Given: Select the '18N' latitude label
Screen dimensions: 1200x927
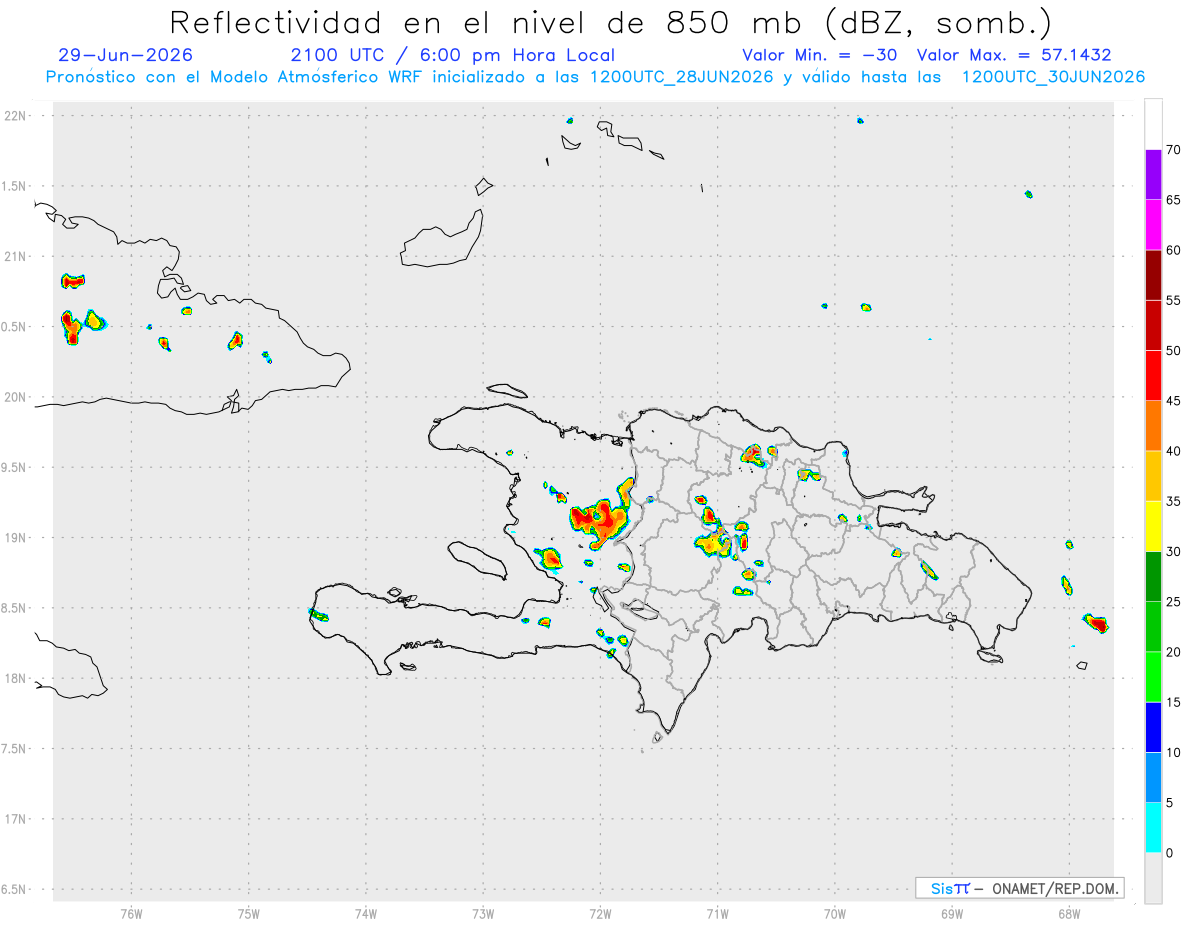Looking at the screenshot, I should click(x=17, y=679).
